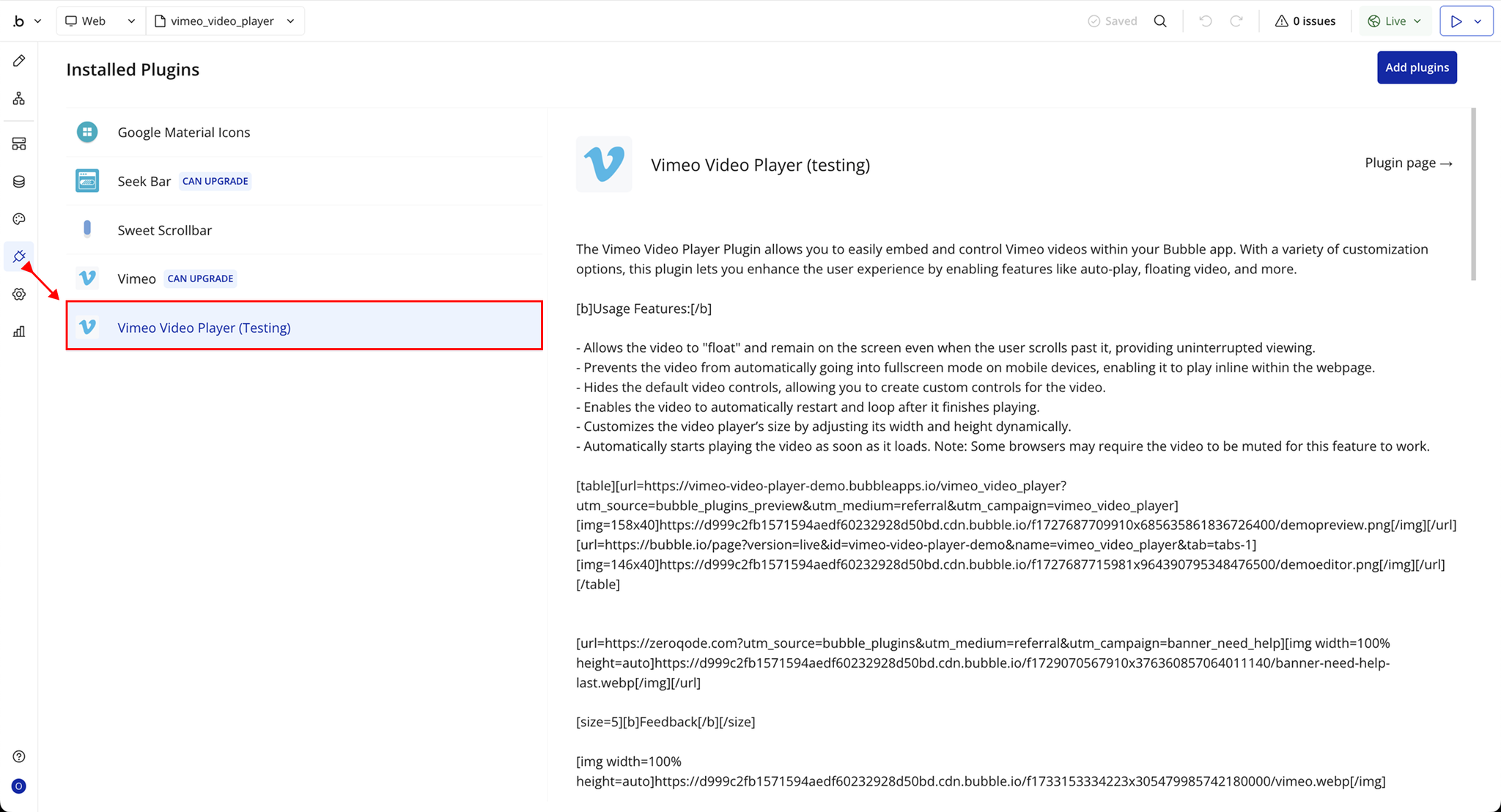The height and width of the screenshot is (812, 1501).
Task: Open the Settings gear icon in sidebar
Action: 19,294
